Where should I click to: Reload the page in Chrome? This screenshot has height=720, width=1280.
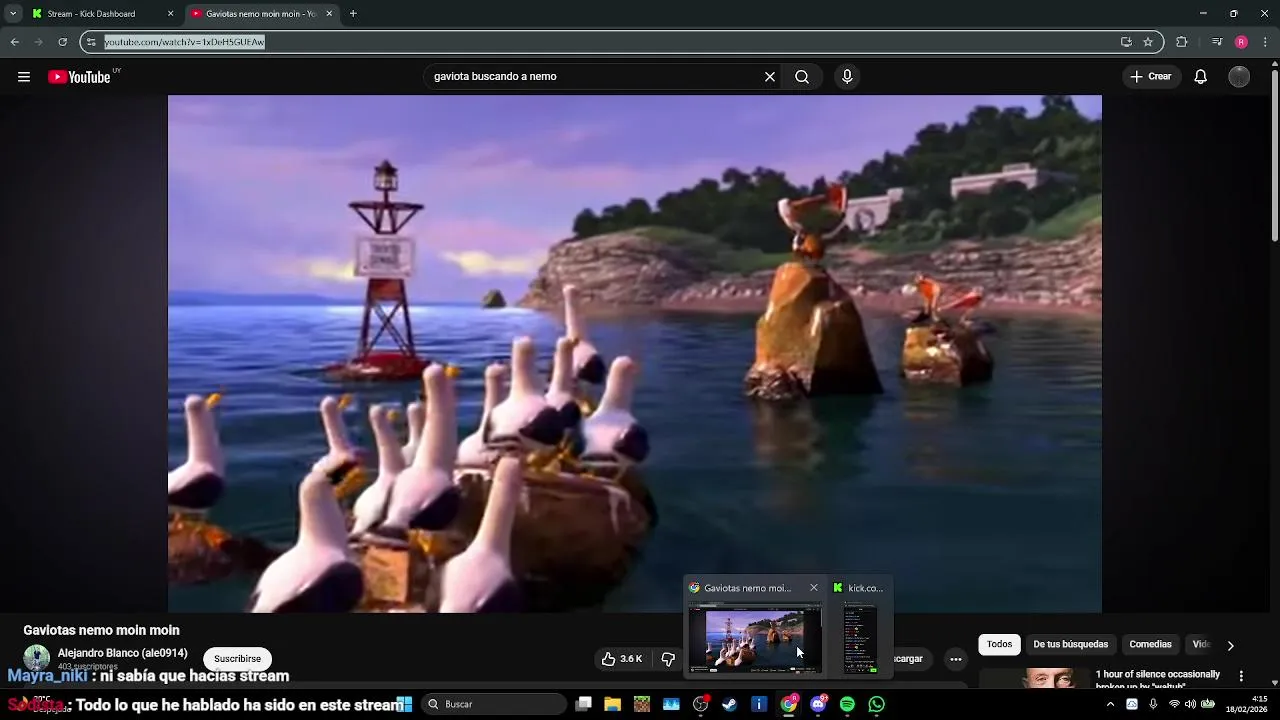click(x=62, y=42)
